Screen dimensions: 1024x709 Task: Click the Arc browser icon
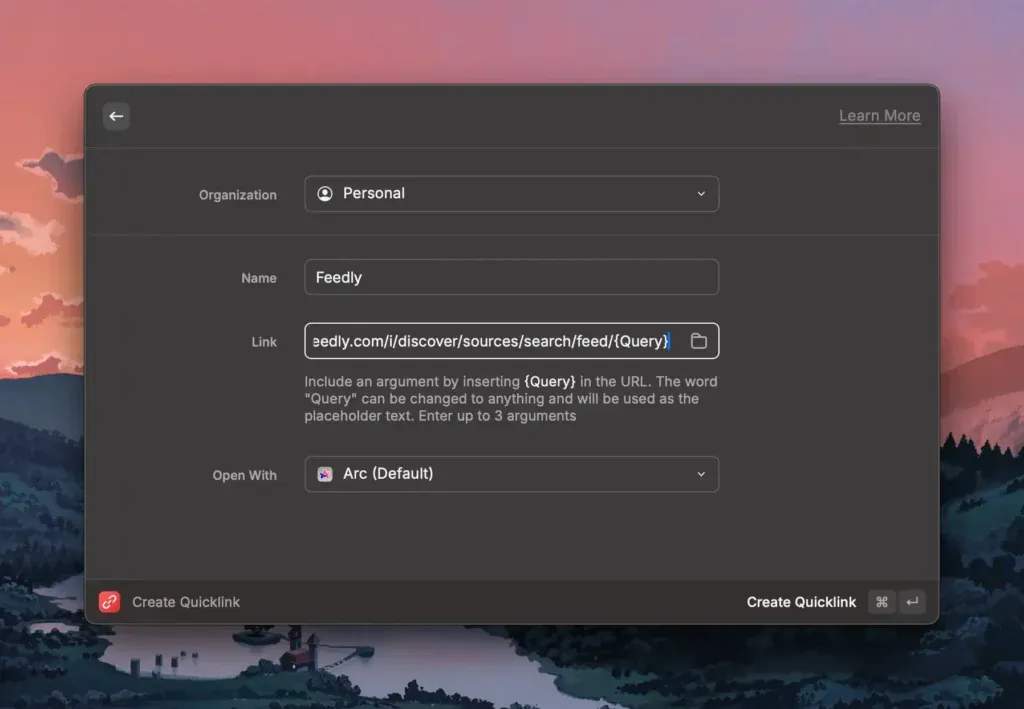(325, 474)
